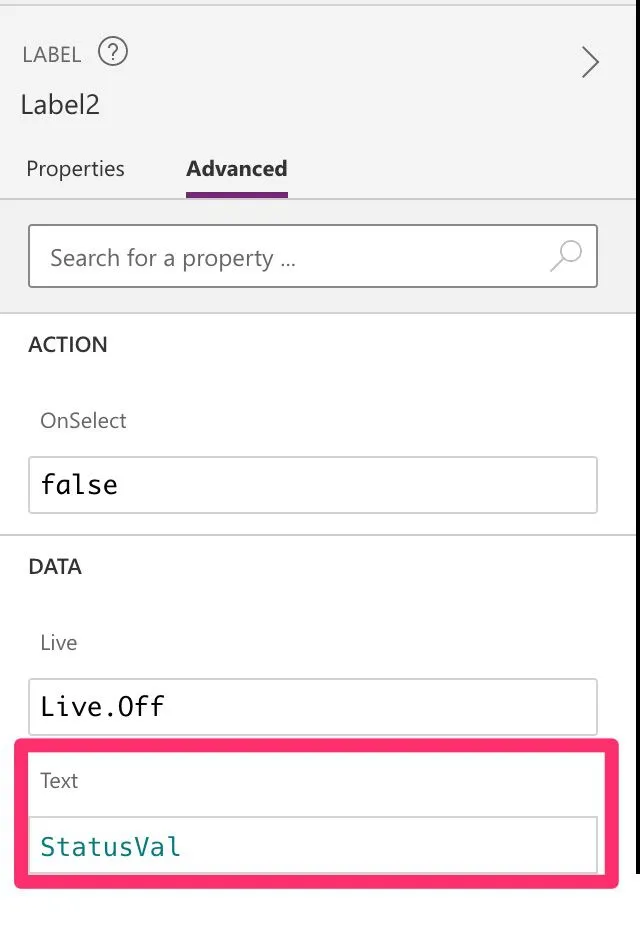
Task: Collapse the pane using the chevron arrow
Action: click(591, 63)
